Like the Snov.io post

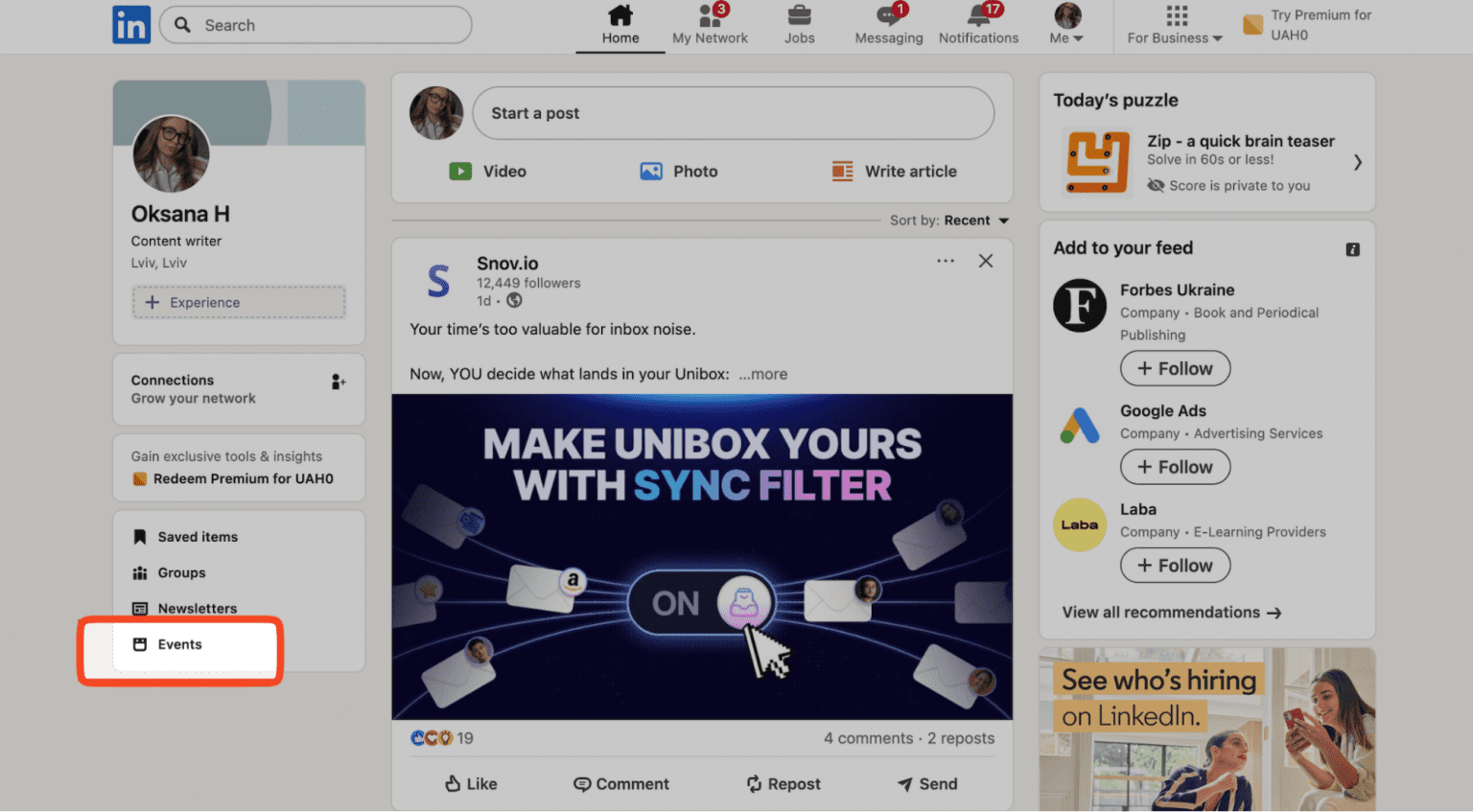point(471,784)
